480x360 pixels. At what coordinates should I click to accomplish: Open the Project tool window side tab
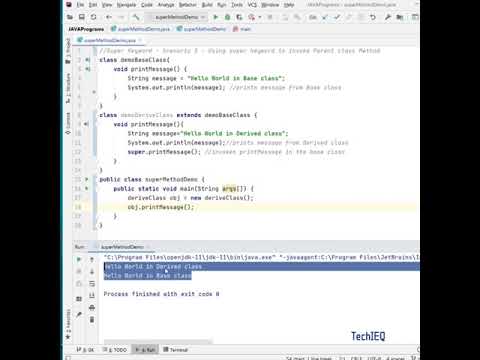(x=68, y=50)
